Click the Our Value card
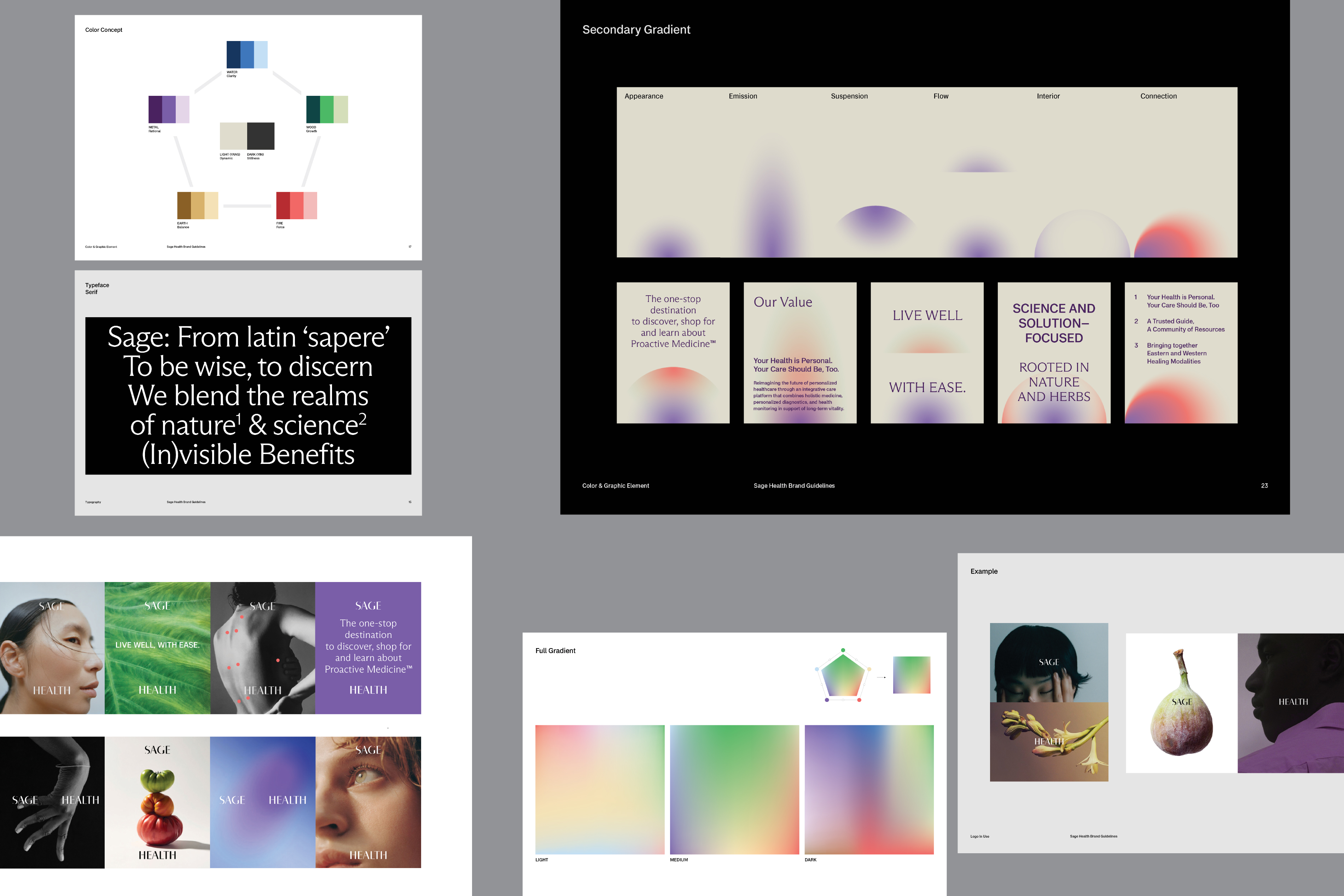 [799, 353]
